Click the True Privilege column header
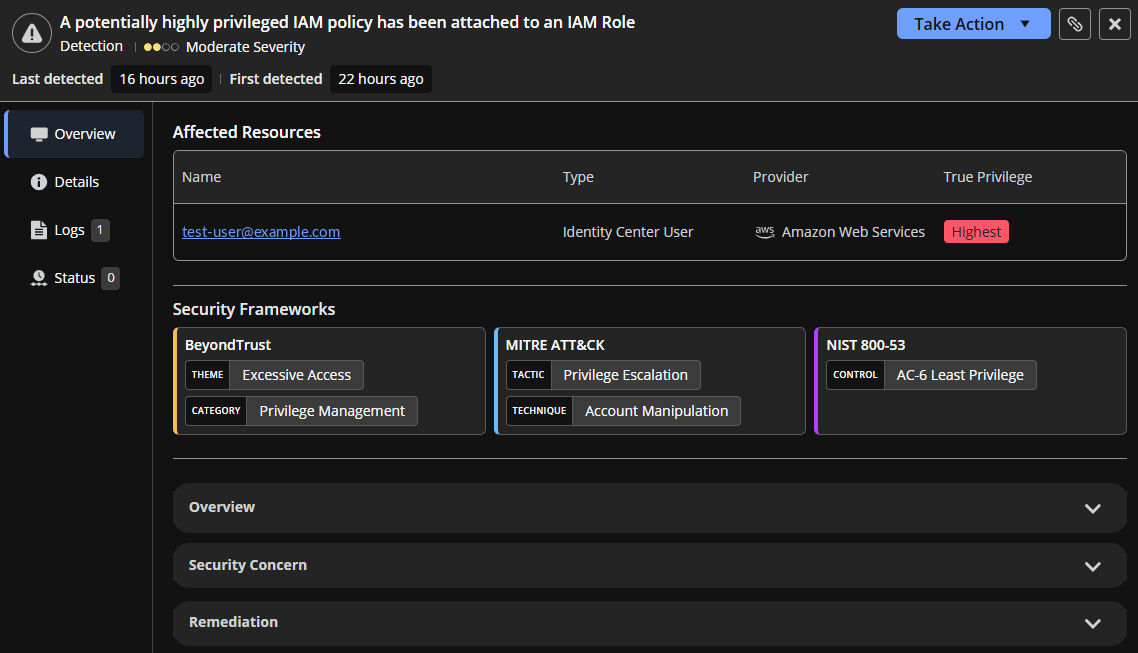Screen dimensions: 1138x653 point(988,177)
